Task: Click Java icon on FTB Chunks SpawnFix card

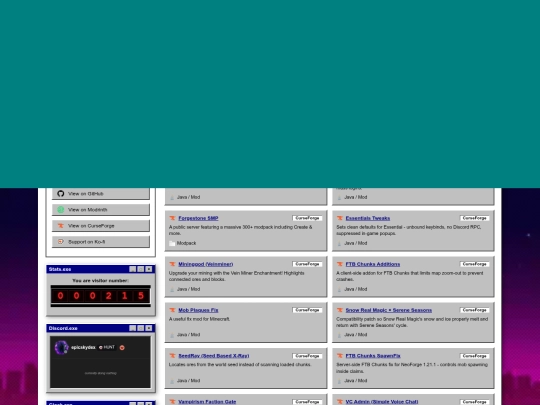Action: tap(339, 381)
